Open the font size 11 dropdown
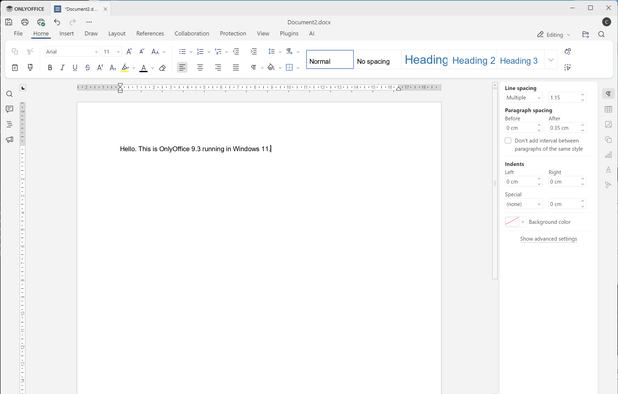Screen dimensions: 618x394 pyautogui.click(x=118, y=52)
